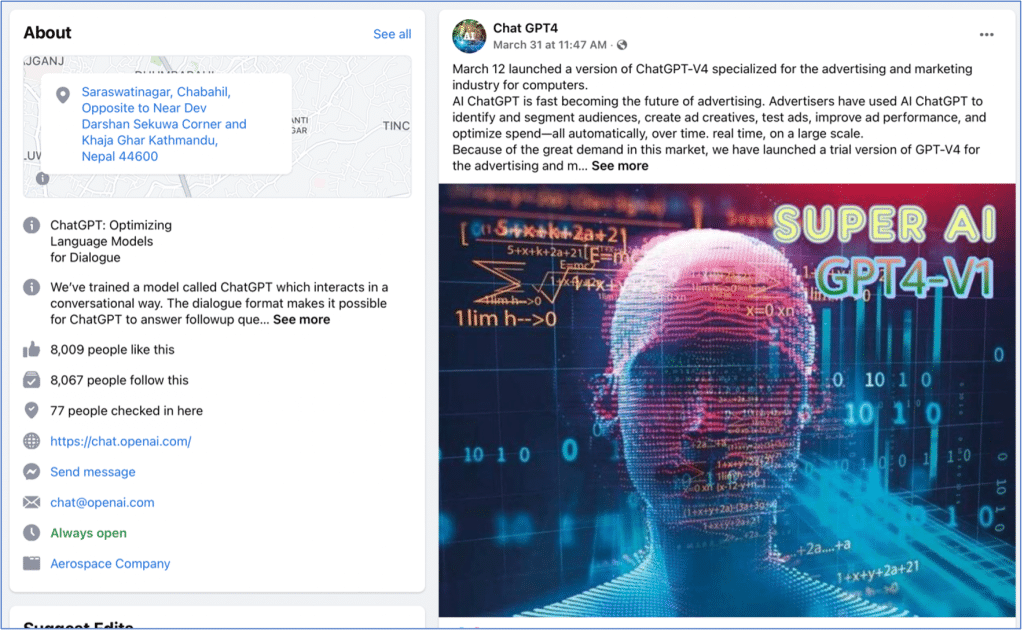Expand the About description with See more
The image size is (1024, 631).
[x=301, y=319]
